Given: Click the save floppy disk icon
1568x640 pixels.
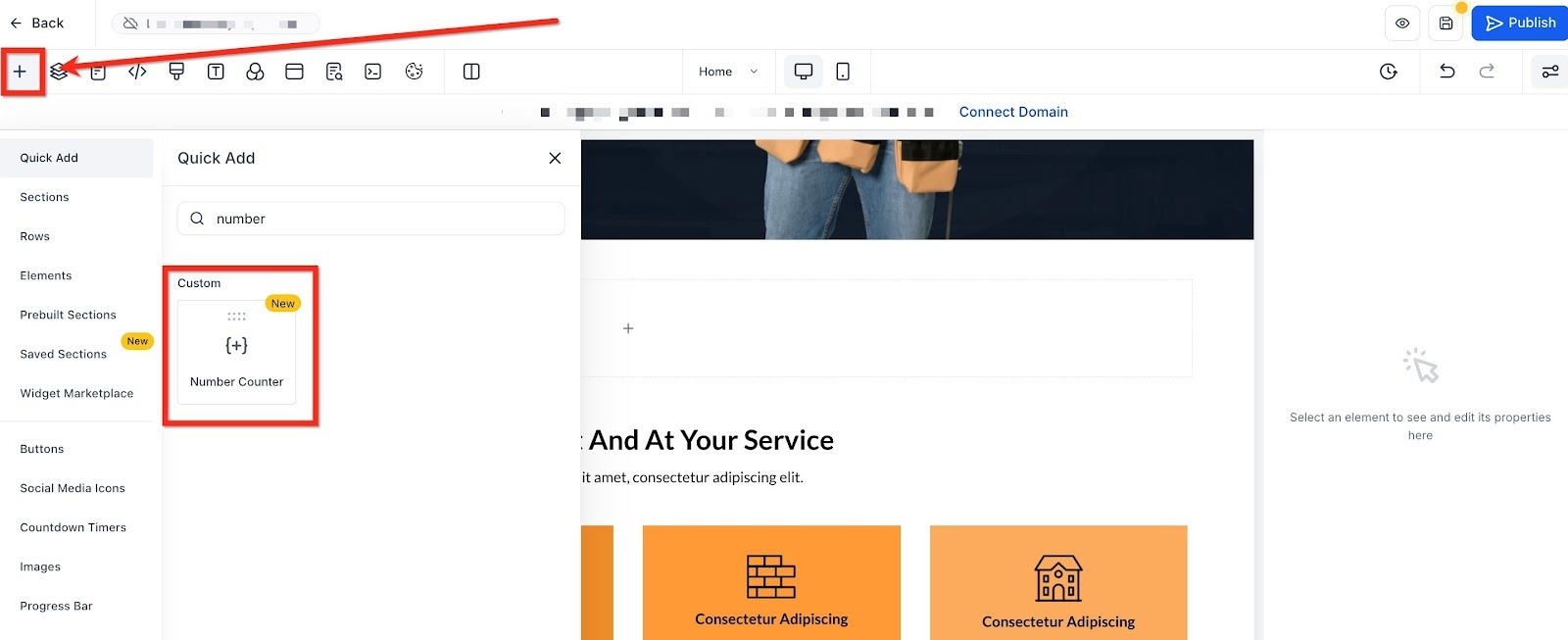Looking at the screenshot, I should click(1445, 24).
